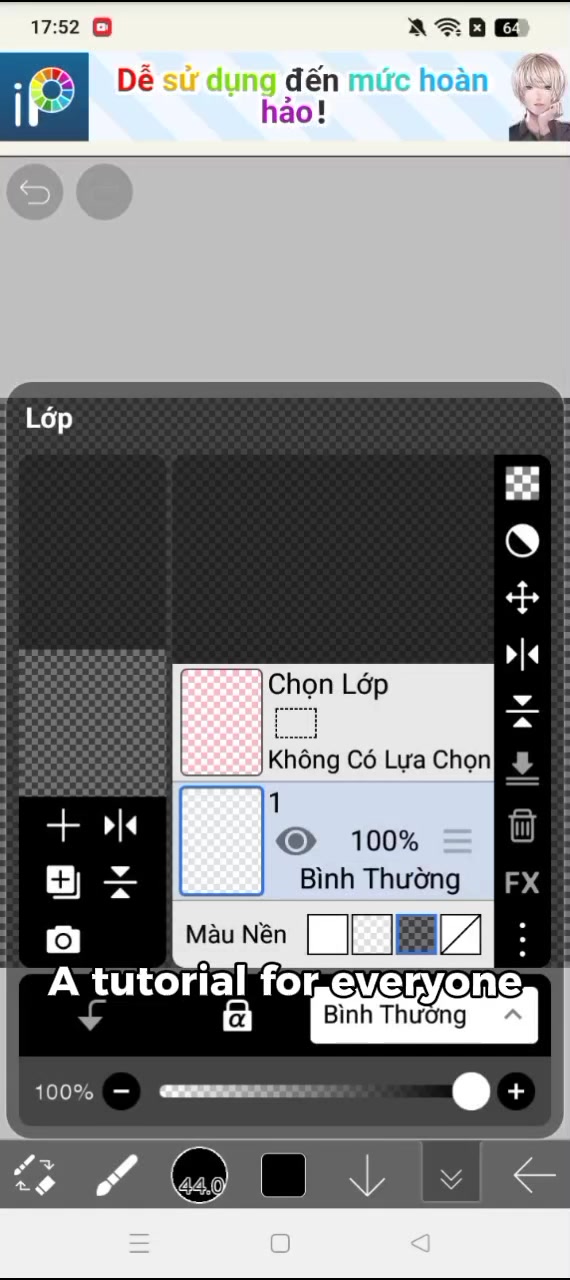The height and width of the screenshot is (1280, 570).
Task: Select the Brush tool in bottom toolbar
Action: (117, 1175)
